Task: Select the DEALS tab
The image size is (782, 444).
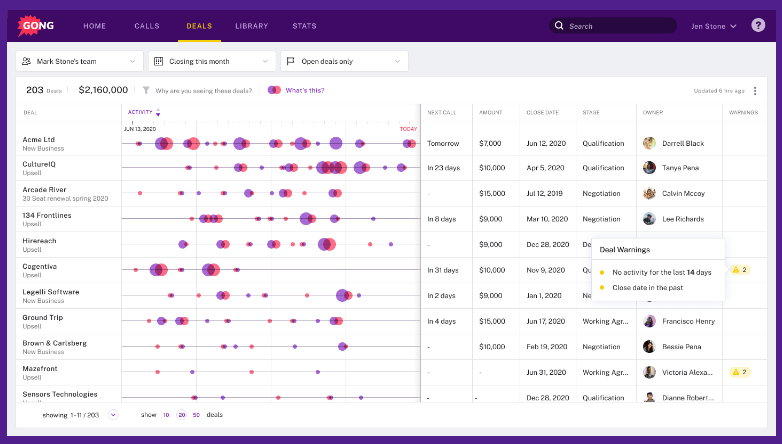Action: tap(199, 26)
